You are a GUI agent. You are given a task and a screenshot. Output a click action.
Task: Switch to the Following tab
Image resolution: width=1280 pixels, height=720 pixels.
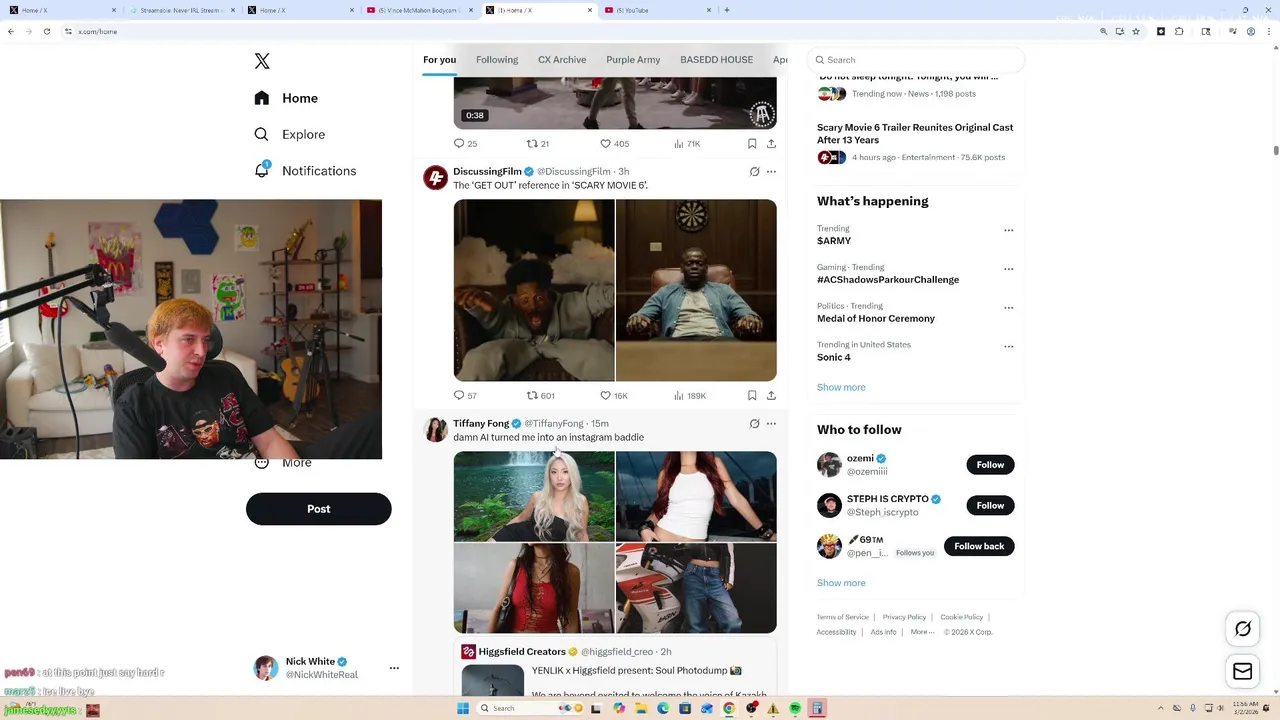coord(497,60)
